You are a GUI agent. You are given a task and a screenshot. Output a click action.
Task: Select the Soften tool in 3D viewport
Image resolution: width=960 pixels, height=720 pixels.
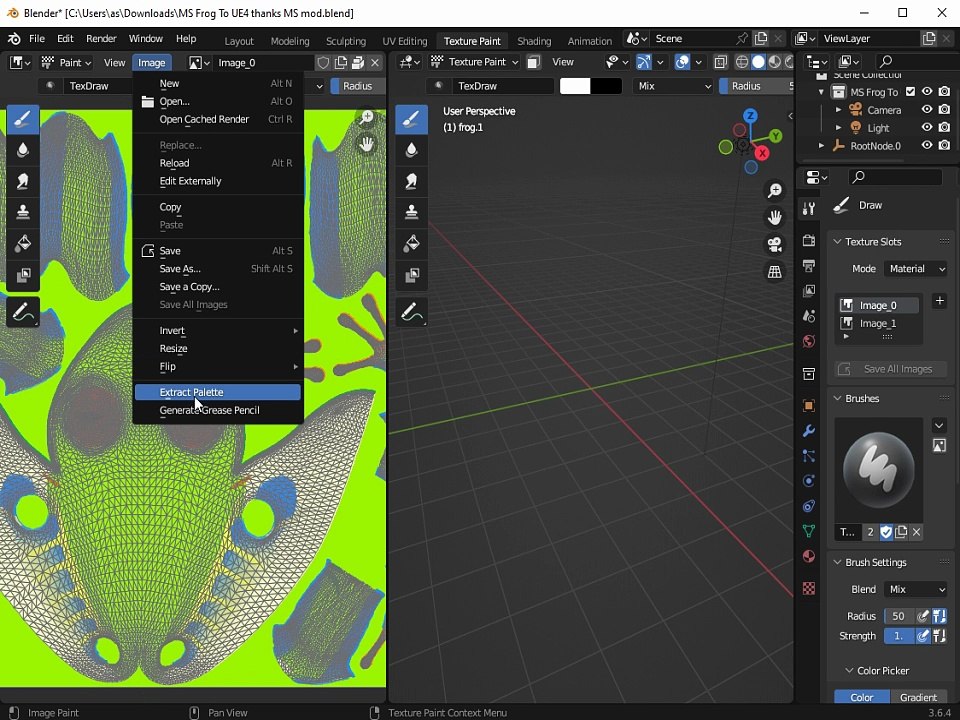(411, 150)
